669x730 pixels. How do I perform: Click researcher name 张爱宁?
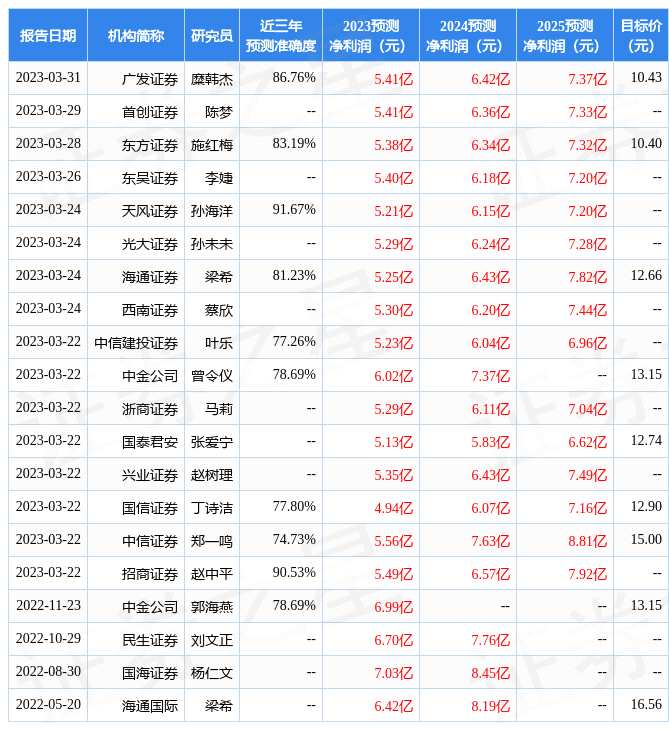click(212, 442)
